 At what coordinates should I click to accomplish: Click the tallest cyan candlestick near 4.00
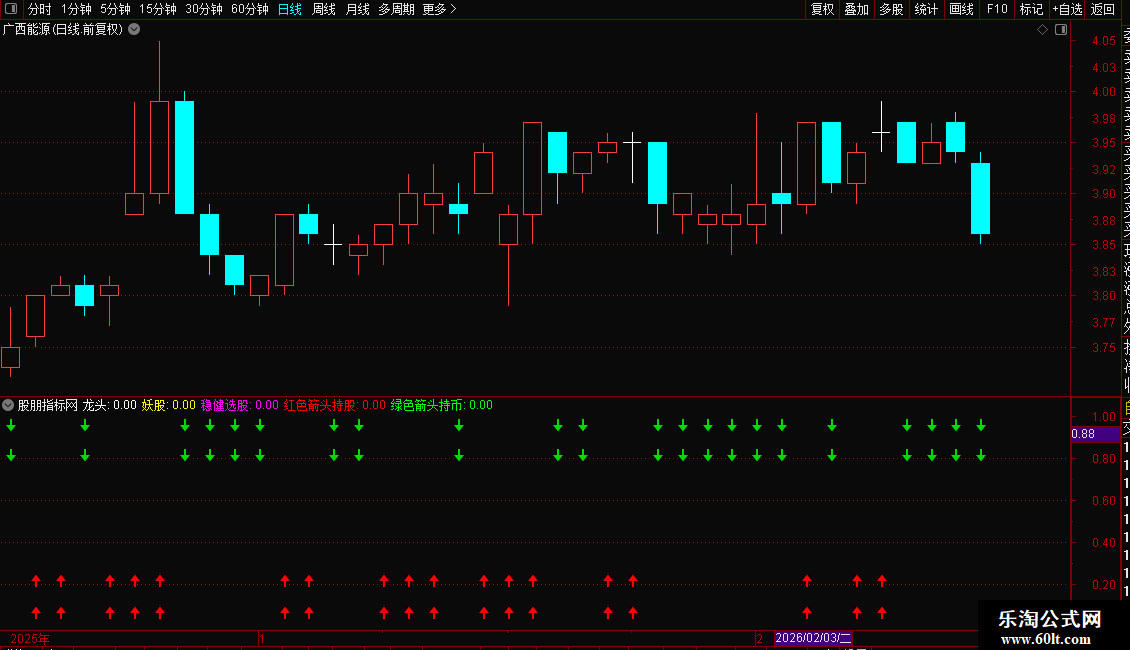click(x=184, y=157)
